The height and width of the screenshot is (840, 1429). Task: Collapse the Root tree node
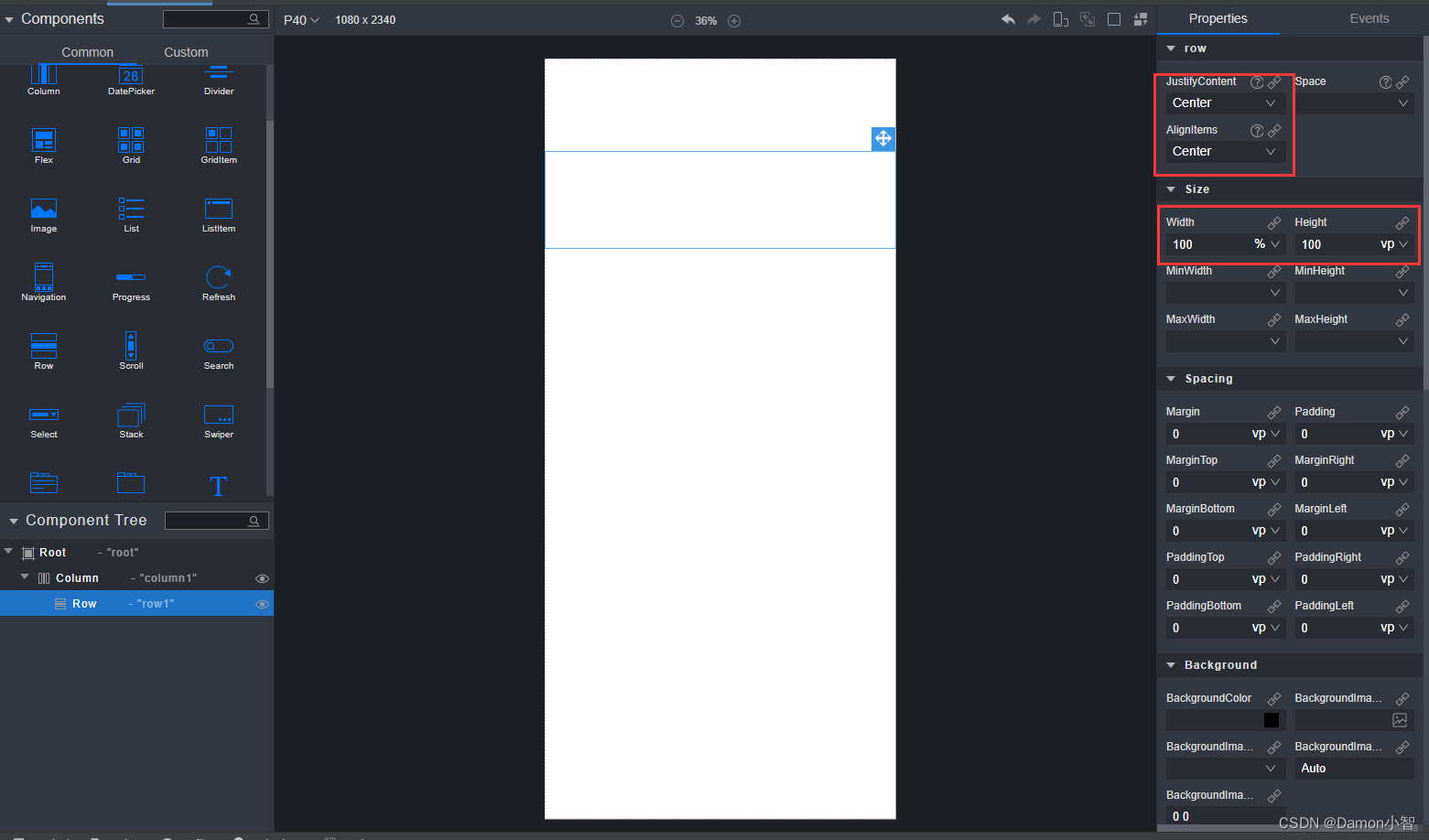(x=8, y=552)
